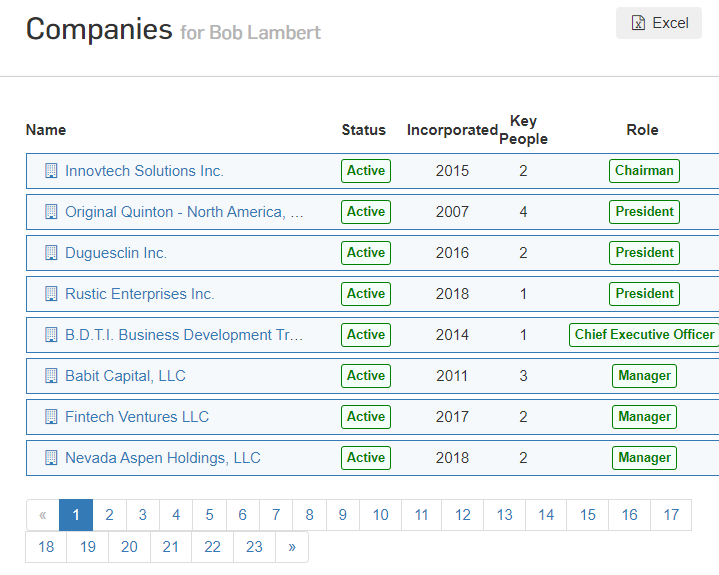This screenshot has height=575, width=719.
Task: Click the spreadsheet icon in the Excel button
Action: (x=638, y=23)
